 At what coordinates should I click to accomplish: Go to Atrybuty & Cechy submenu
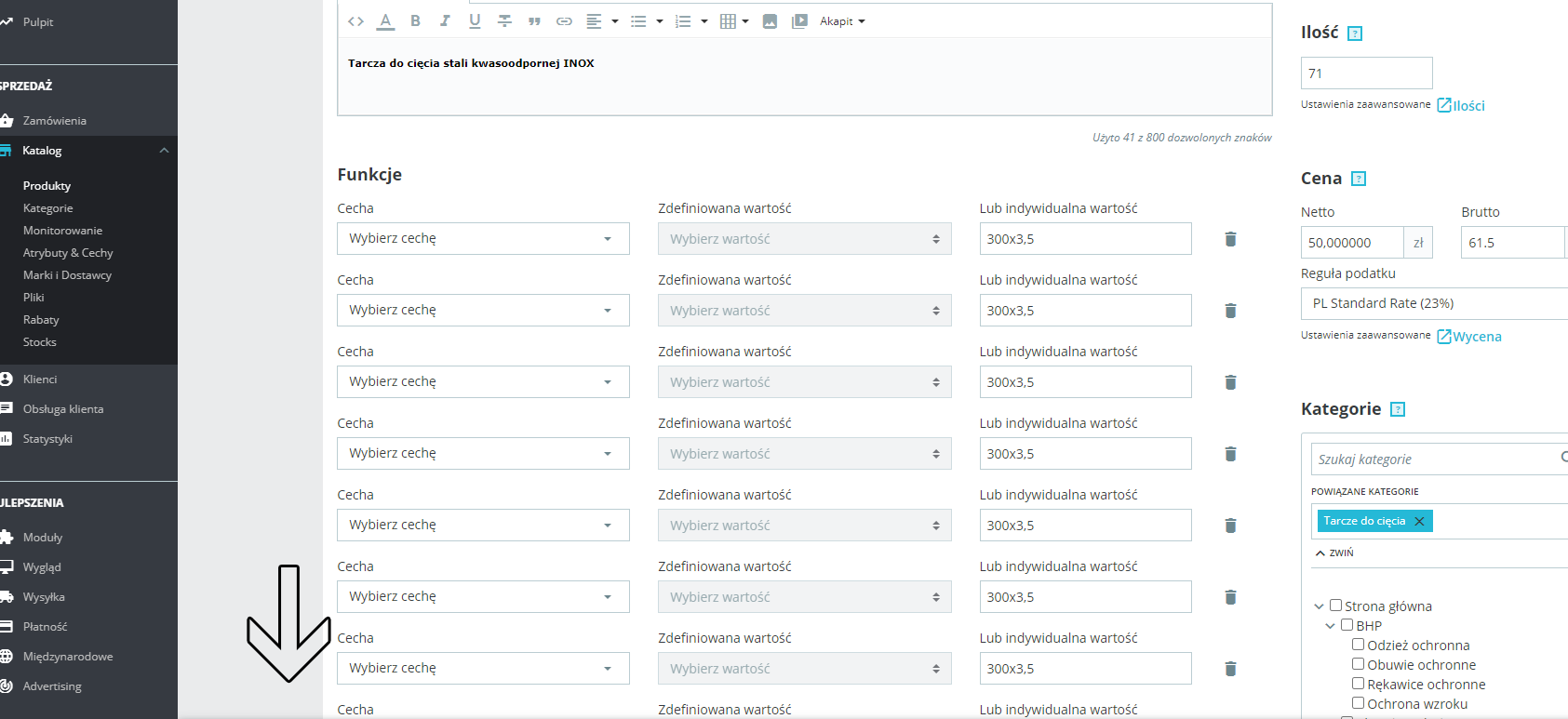point(68,253)
